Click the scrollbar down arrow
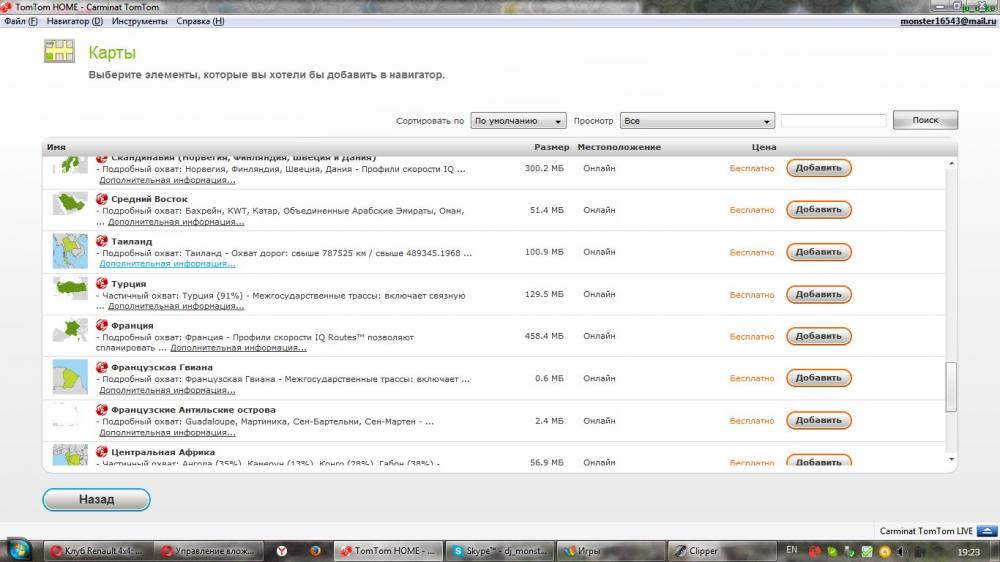The image size is (1000, 562). [x=951, y=459]
